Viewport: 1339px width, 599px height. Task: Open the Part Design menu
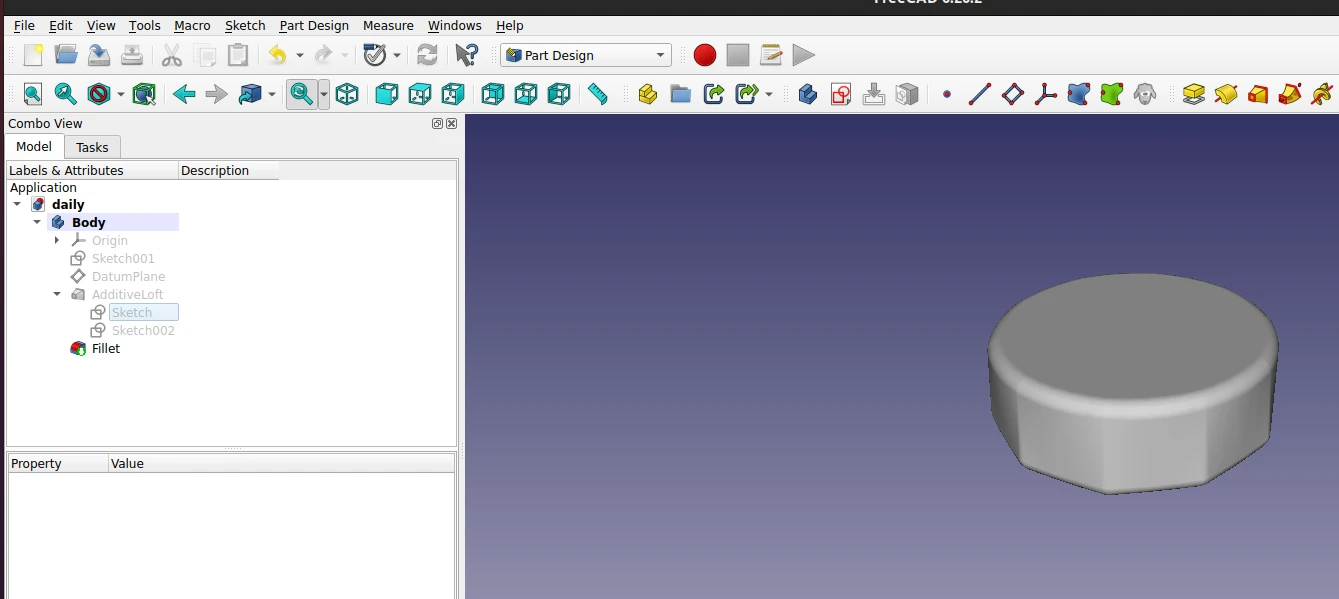[x=314, y=25]
